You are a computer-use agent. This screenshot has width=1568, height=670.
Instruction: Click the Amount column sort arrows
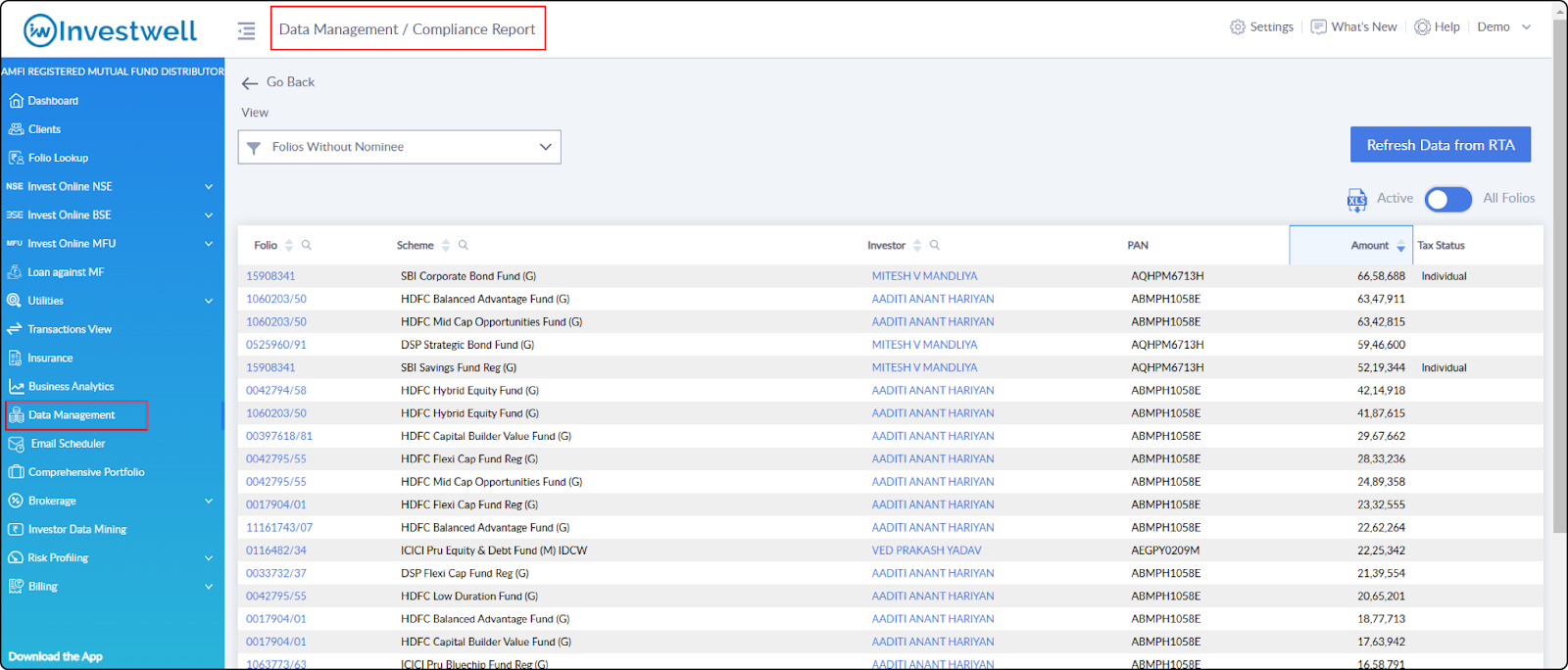tap(1401, 246)
